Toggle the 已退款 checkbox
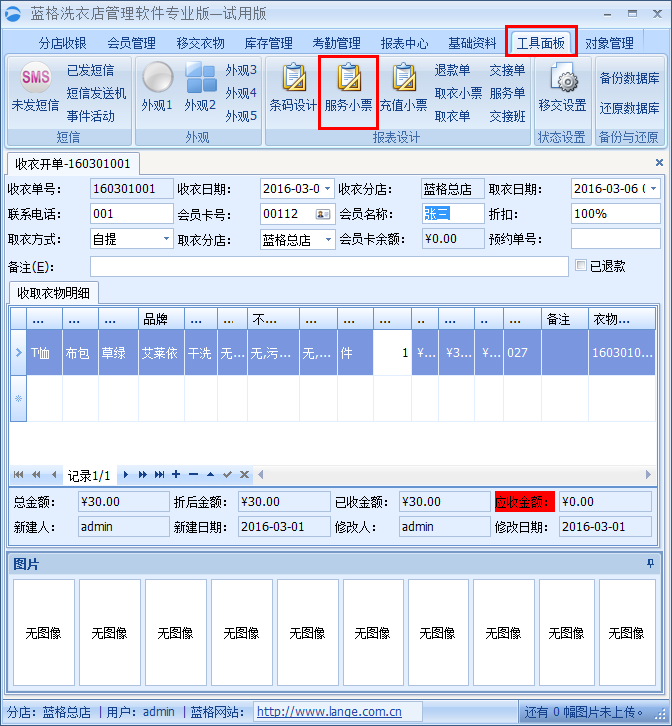The image size is (672, 726). tap(580, 265)
